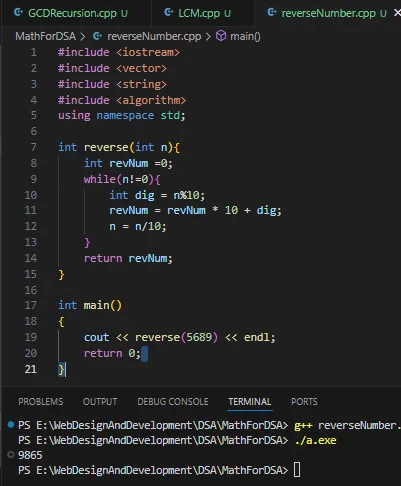Viewport: 401px width, 486px height.
Task: Open reverseNumber.cpp breadcrumb item
Action: click(x=154, y=36)
